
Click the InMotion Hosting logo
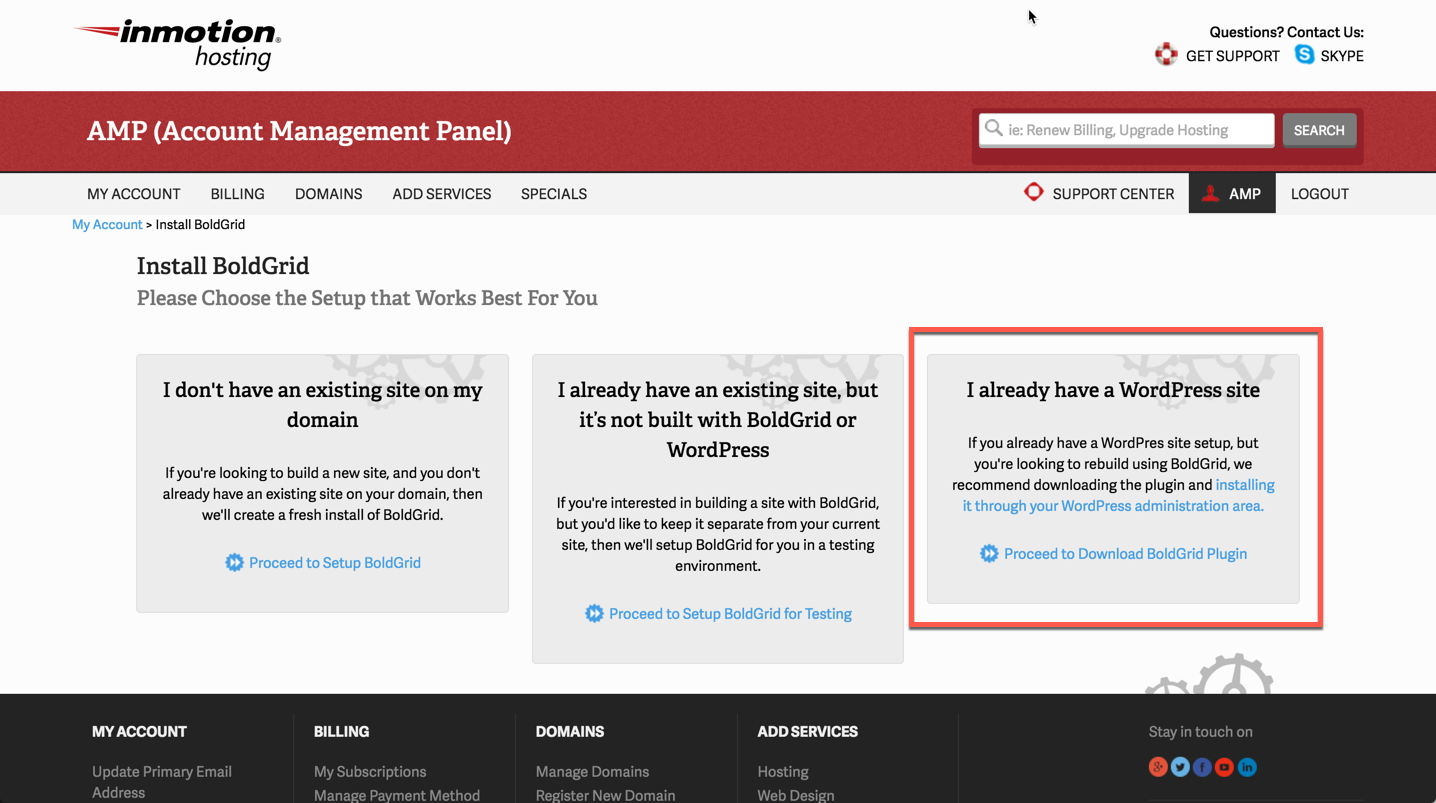point(177,44)
